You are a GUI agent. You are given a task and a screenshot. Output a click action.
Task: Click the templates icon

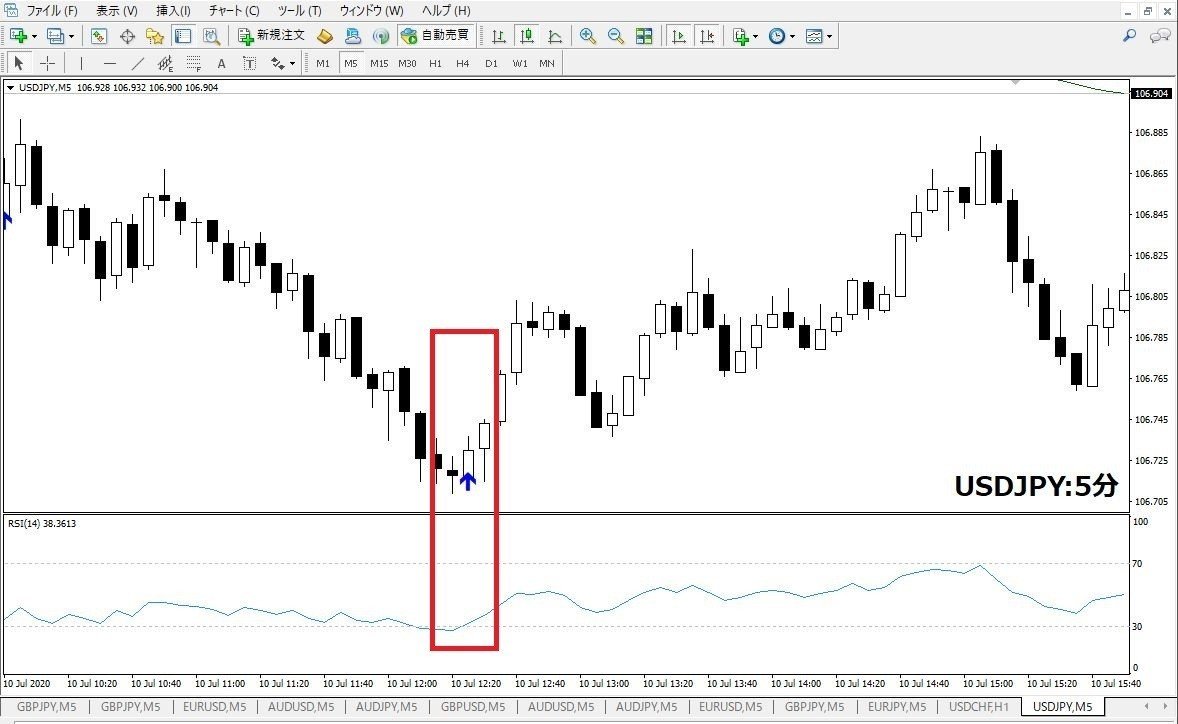814,36
